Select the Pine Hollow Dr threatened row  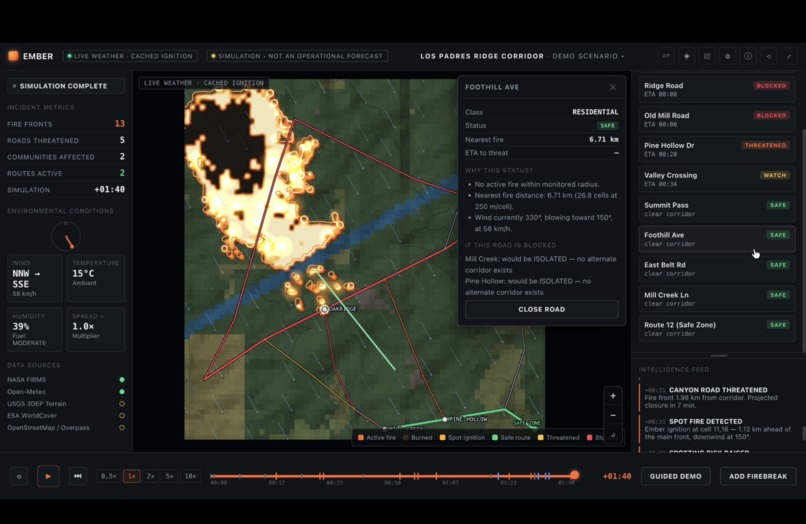pyautogui.click(x=717, y=149)
